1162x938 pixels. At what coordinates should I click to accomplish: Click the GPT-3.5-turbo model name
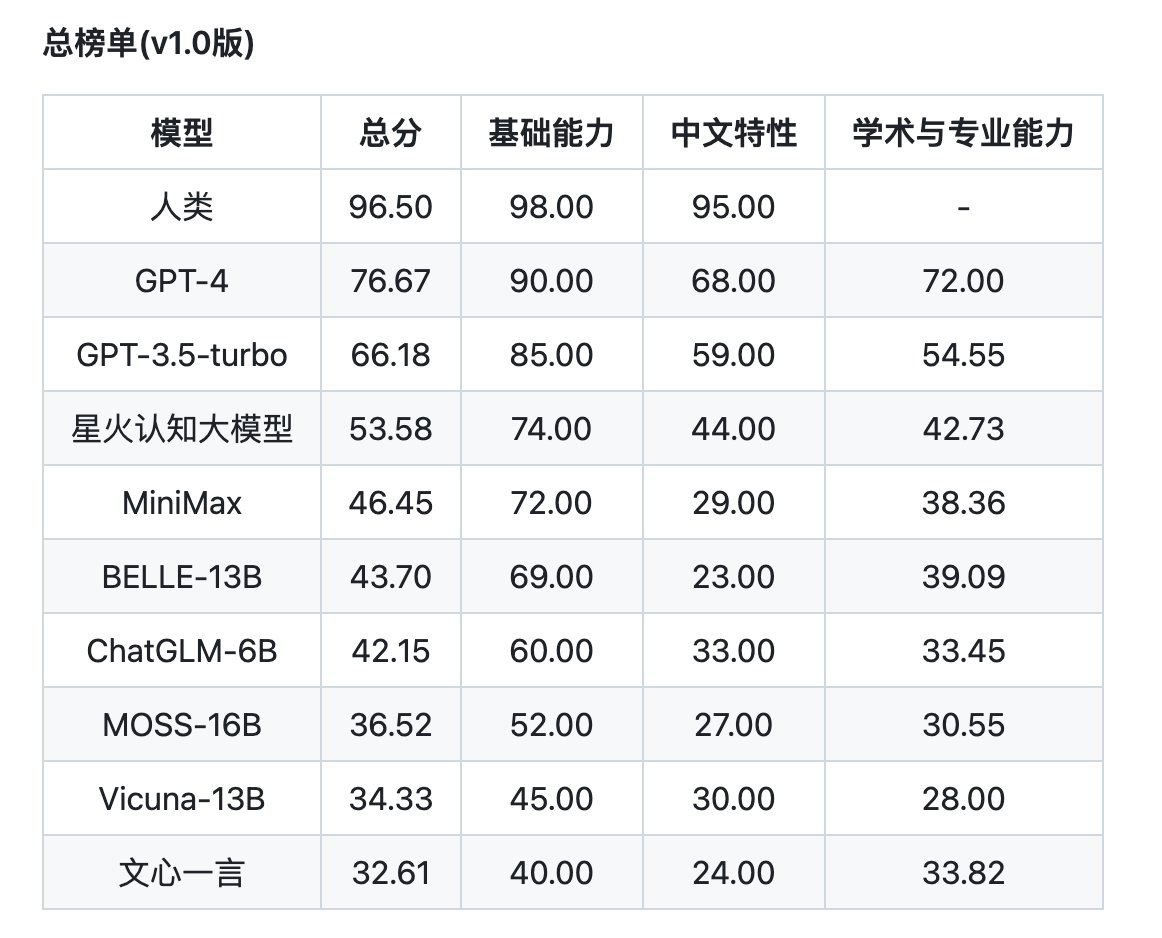click(x=182, y=355)
